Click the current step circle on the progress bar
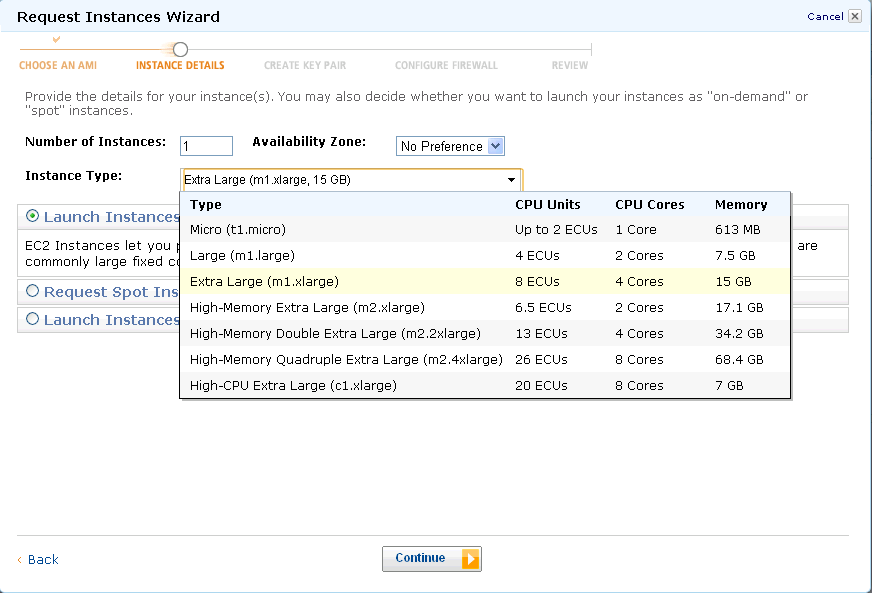This screenshot has height=593, width=872. 180,49
